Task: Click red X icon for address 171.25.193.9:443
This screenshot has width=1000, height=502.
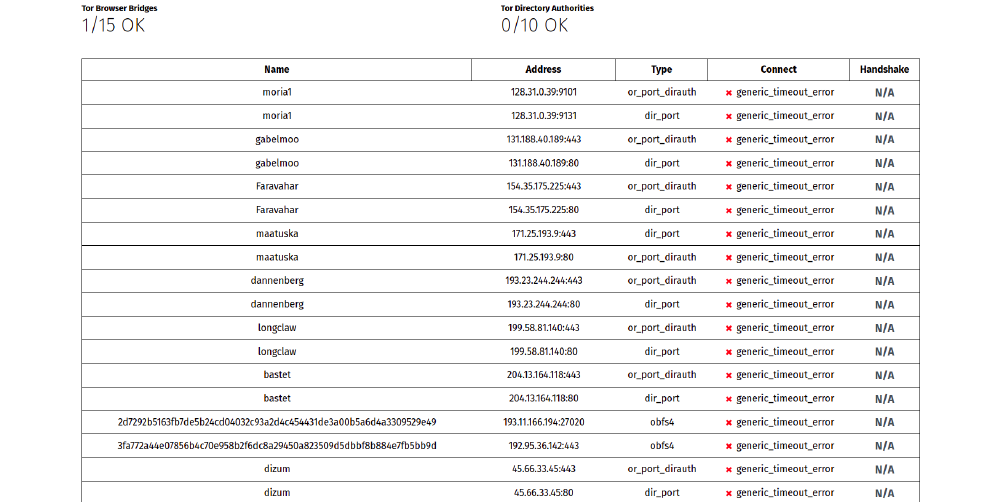Action: [x=729, y=234]
